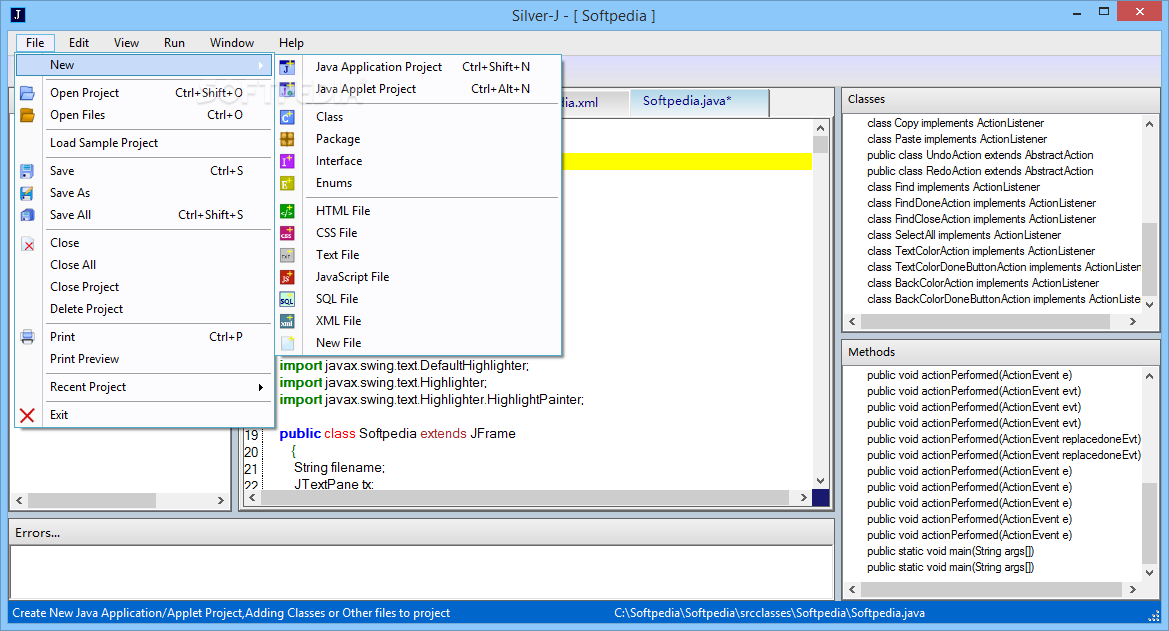
Task: Click the file path in status bar
Action: 769,613
